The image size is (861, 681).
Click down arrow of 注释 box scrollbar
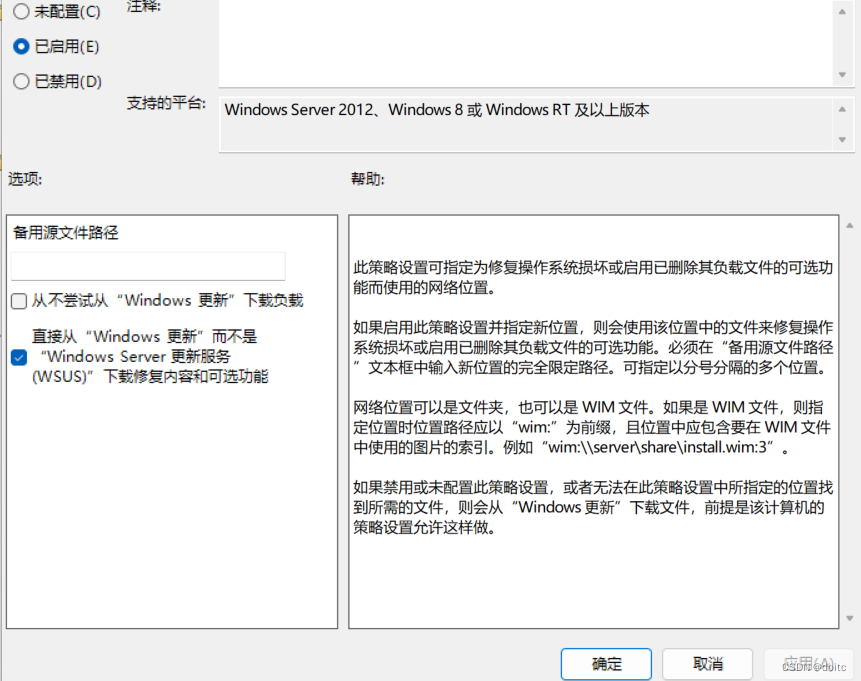(842, 75)
